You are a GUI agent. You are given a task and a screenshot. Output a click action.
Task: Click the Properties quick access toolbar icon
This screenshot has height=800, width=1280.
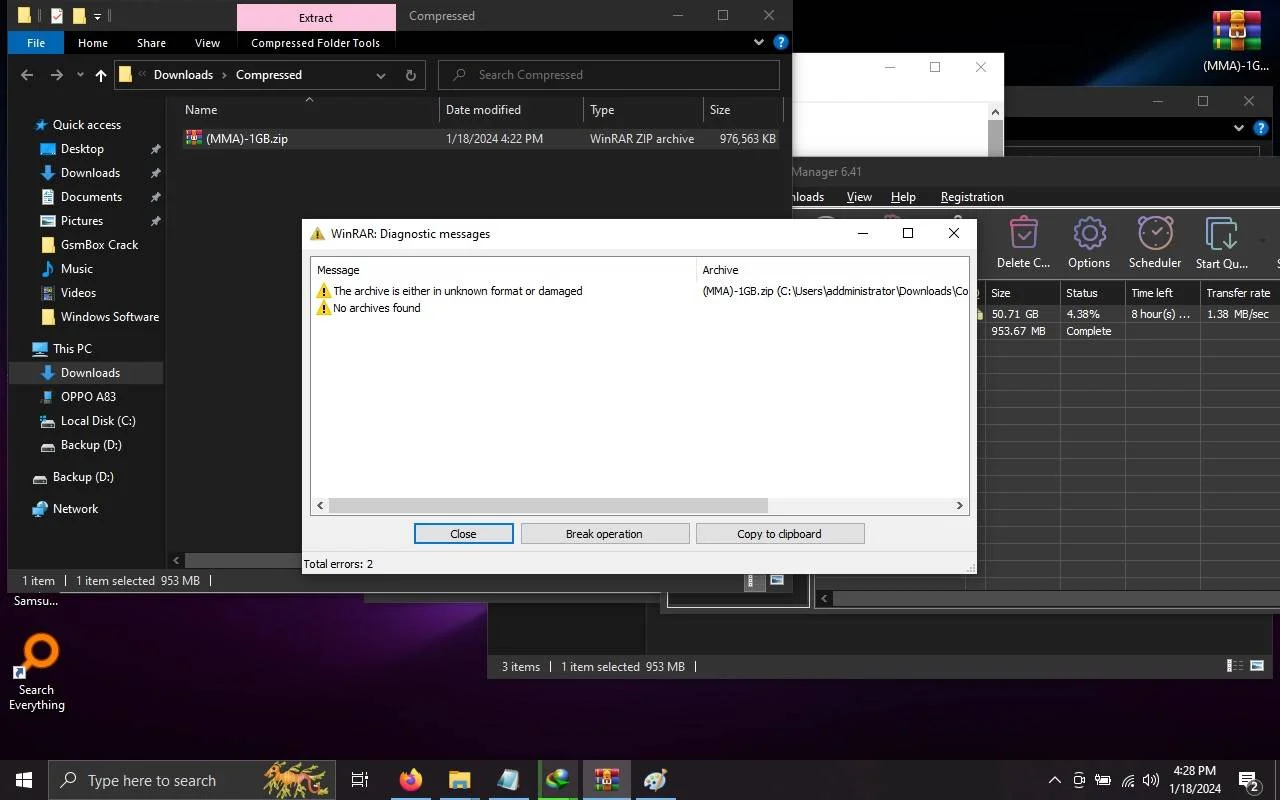[57, 16]
